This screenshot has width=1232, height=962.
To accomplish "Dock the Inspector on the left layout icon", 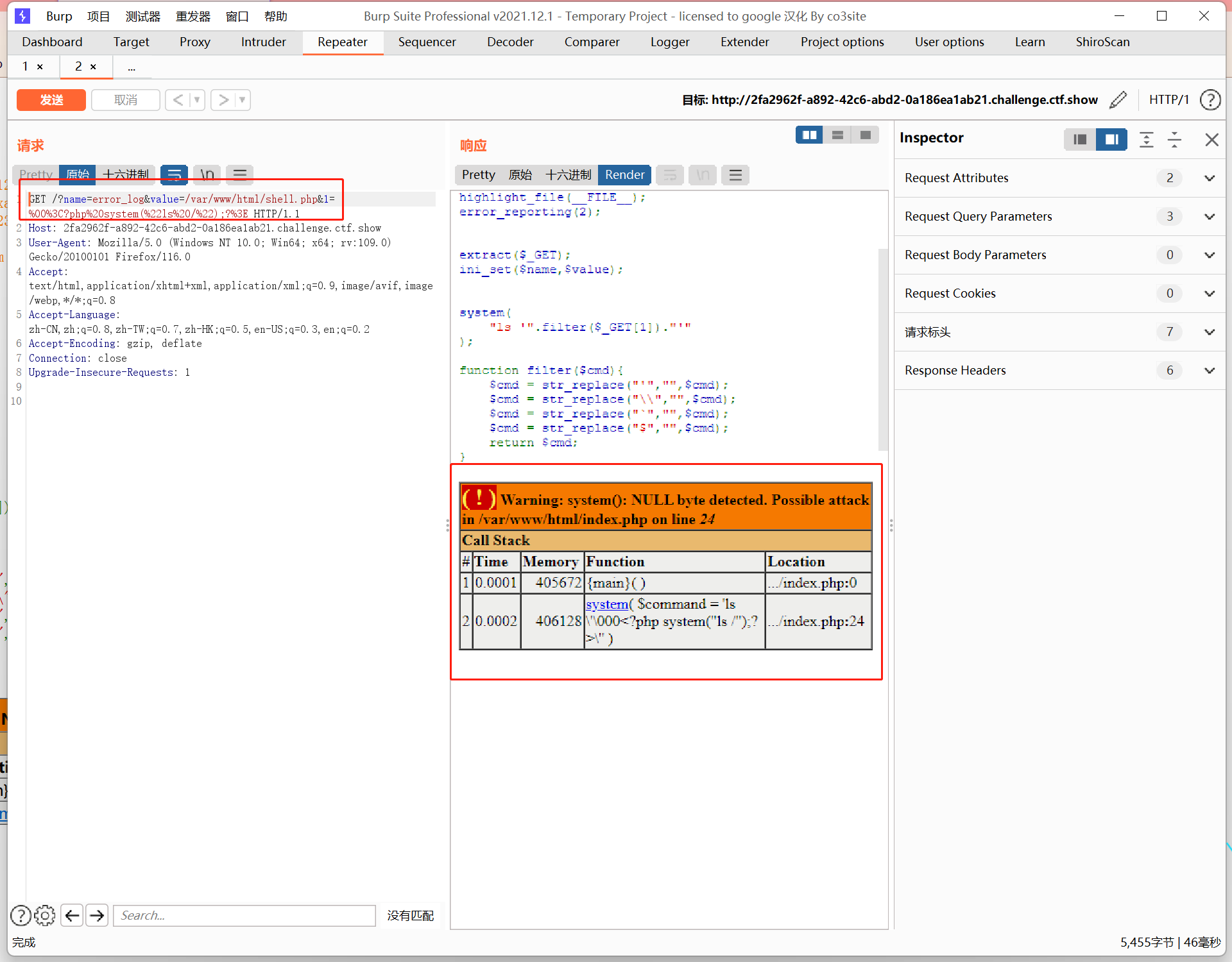I will pyautogui.click(x=1080, y=139).
